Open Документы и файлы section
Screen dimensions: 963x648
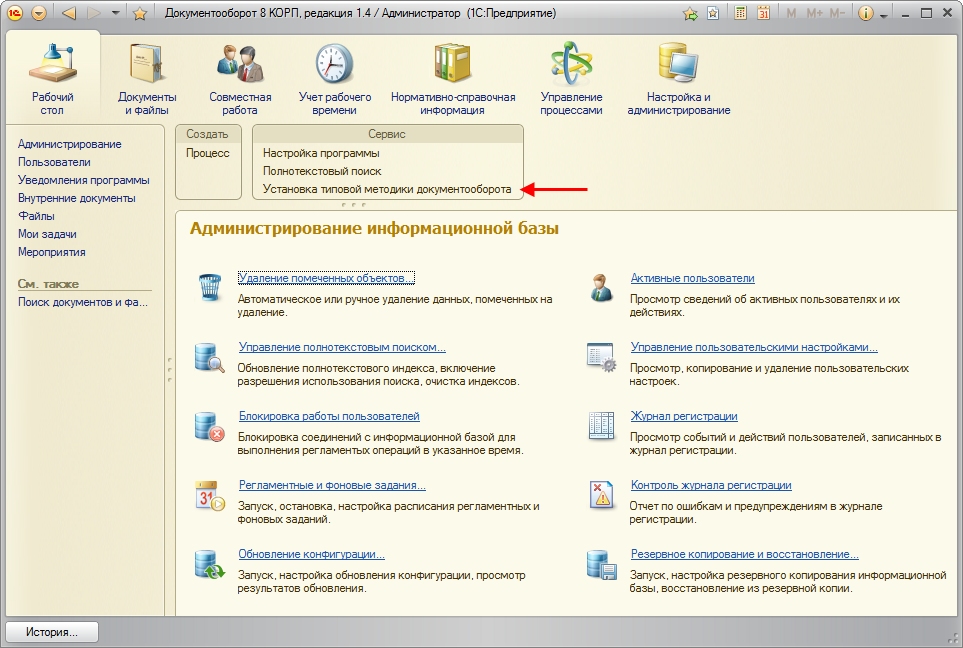click(x=147, y=78)
